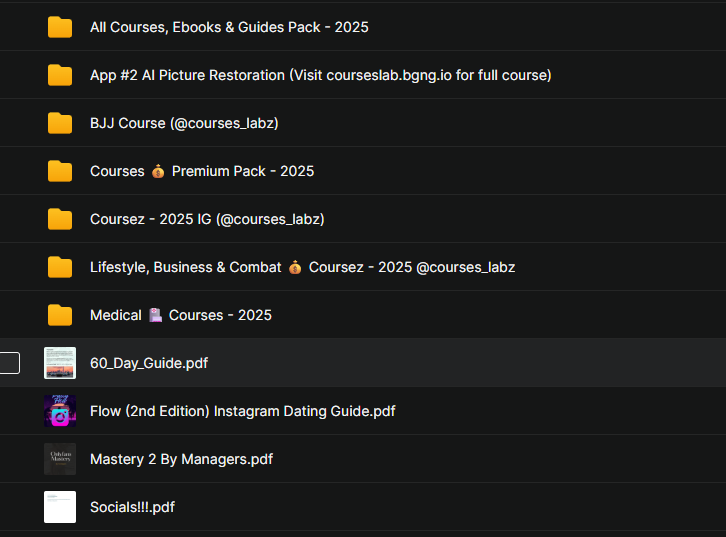Screen dimensions: 726x537
Task: Click the Socials!!!.pdf thumbnail
Action: (x=60, y=507)
